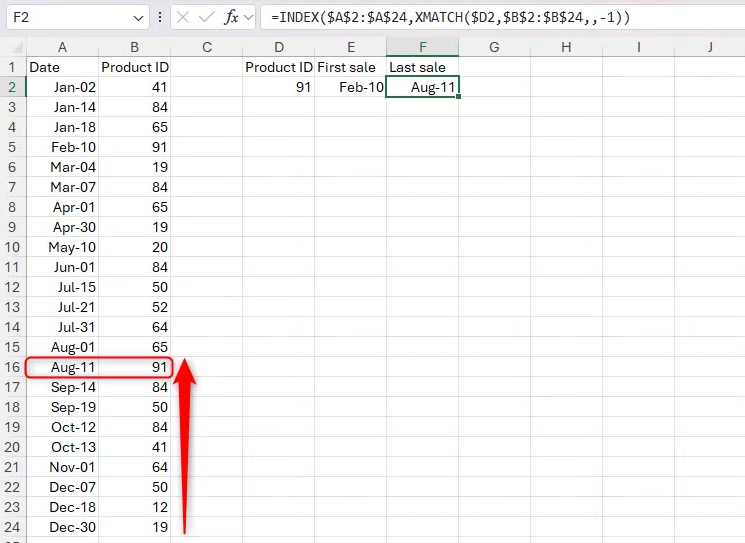The image size is (745, 543).
Task: Select row 10 header
Action: pyautogui.click(x=12, y=247)
